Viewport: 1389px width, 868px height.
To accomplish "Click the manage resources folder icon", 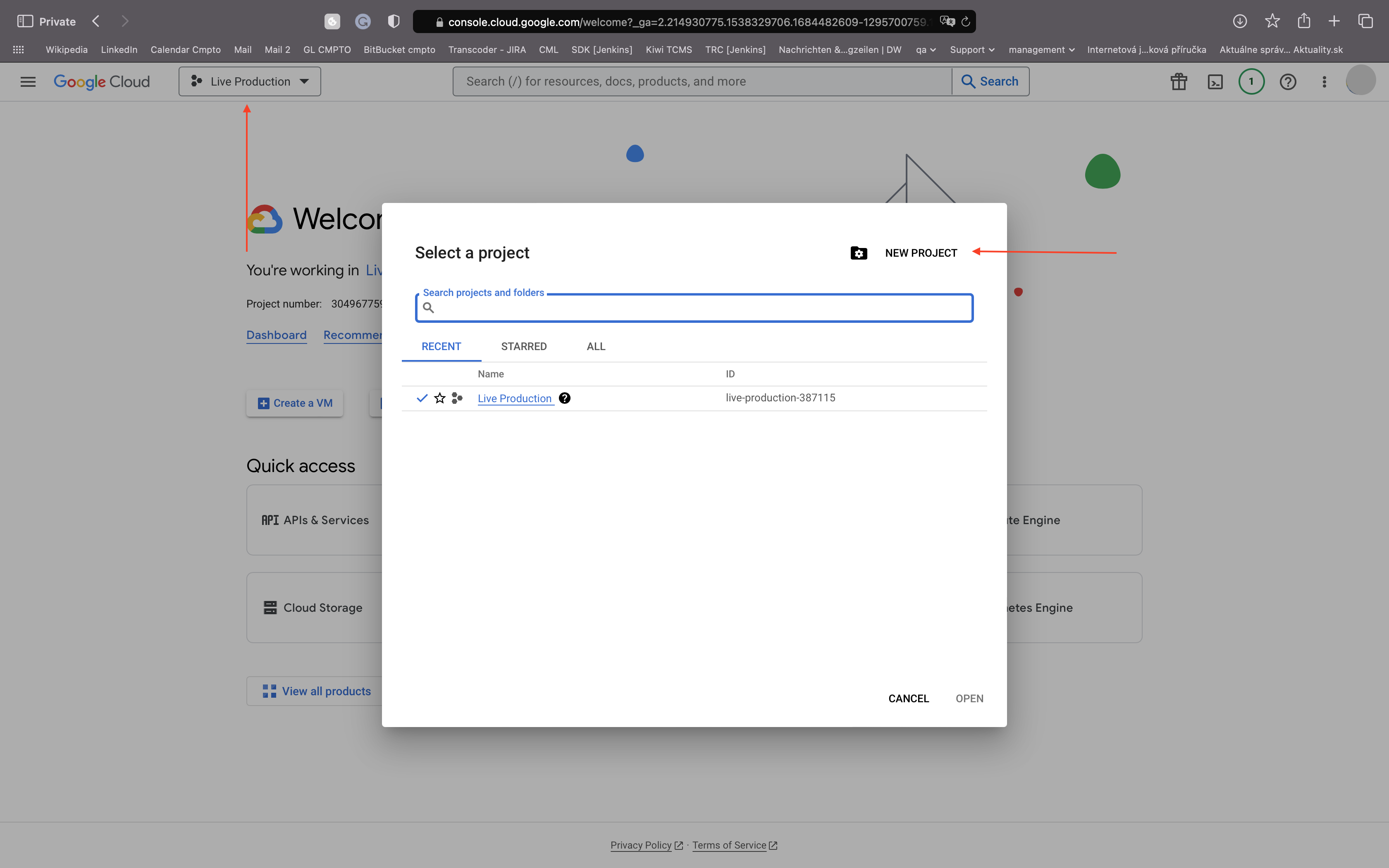I will pyautogui.click(x=859, y=253).
